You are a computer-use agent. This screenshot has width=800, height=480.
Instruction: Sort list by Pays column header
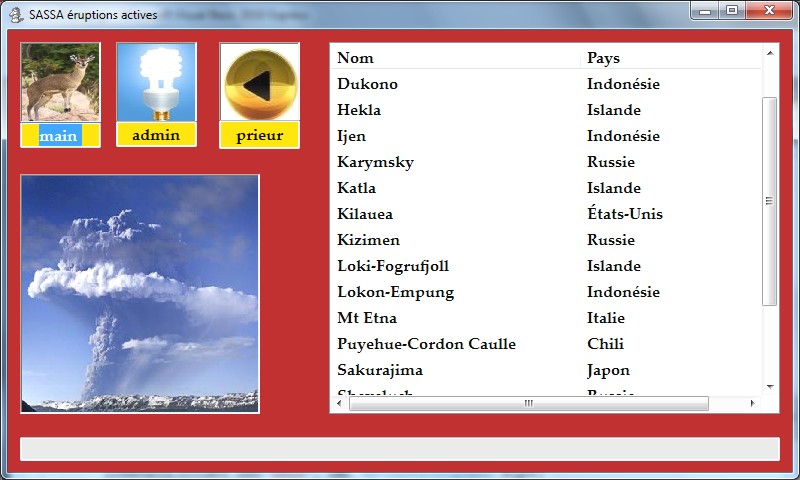pyautogui.click(x=670, y=58)
